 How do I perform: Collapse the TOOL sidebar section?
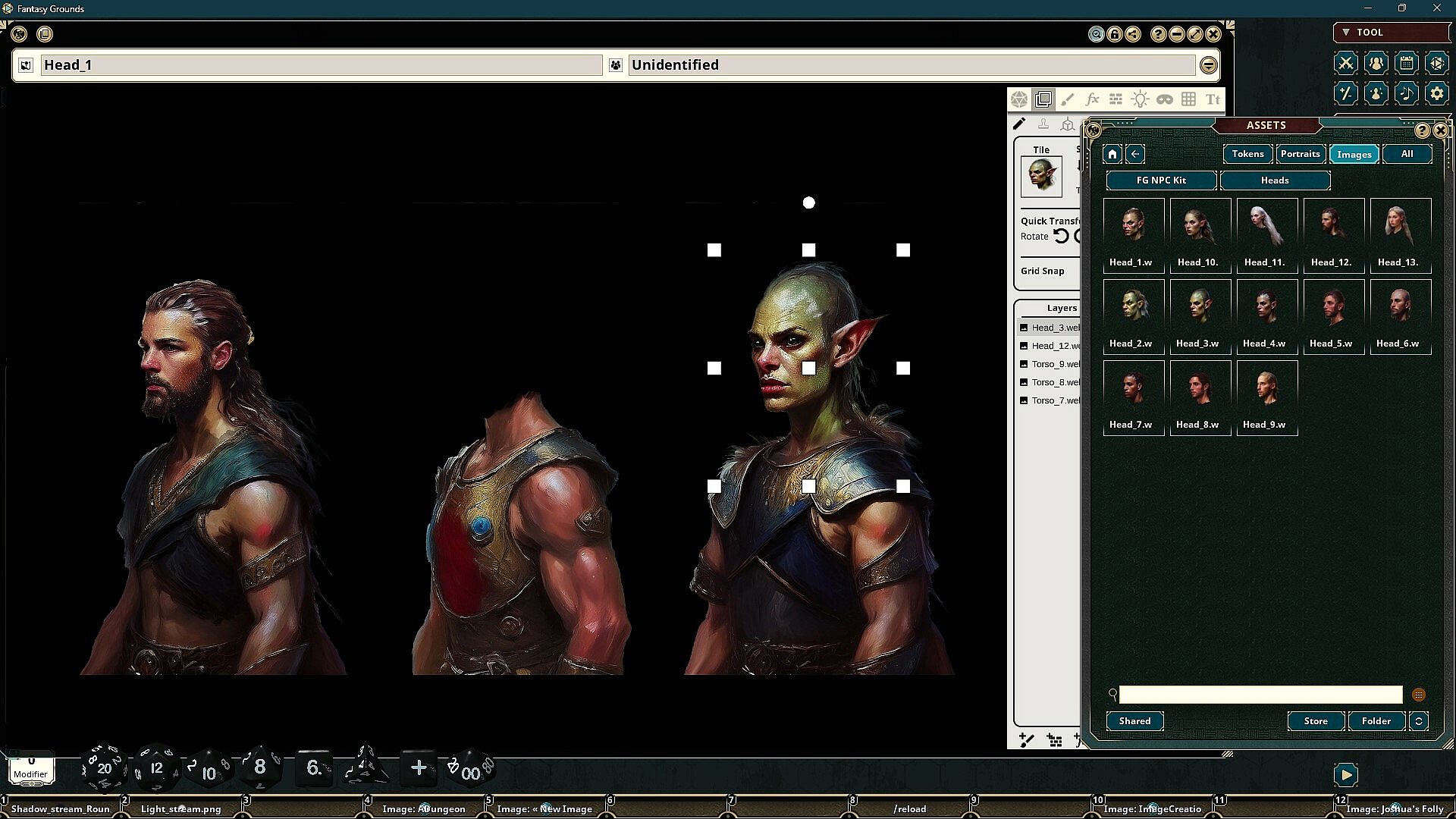click(1346, 32)
